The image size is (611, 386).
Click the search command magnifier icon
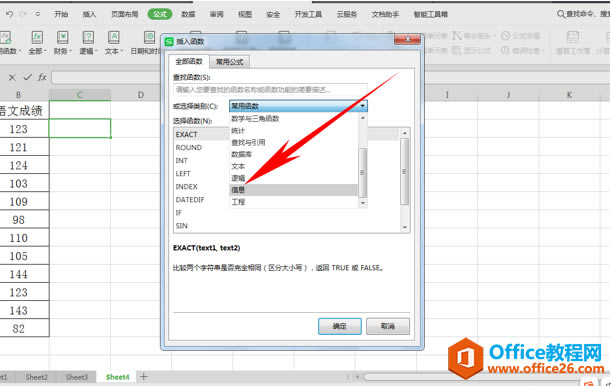561,14
